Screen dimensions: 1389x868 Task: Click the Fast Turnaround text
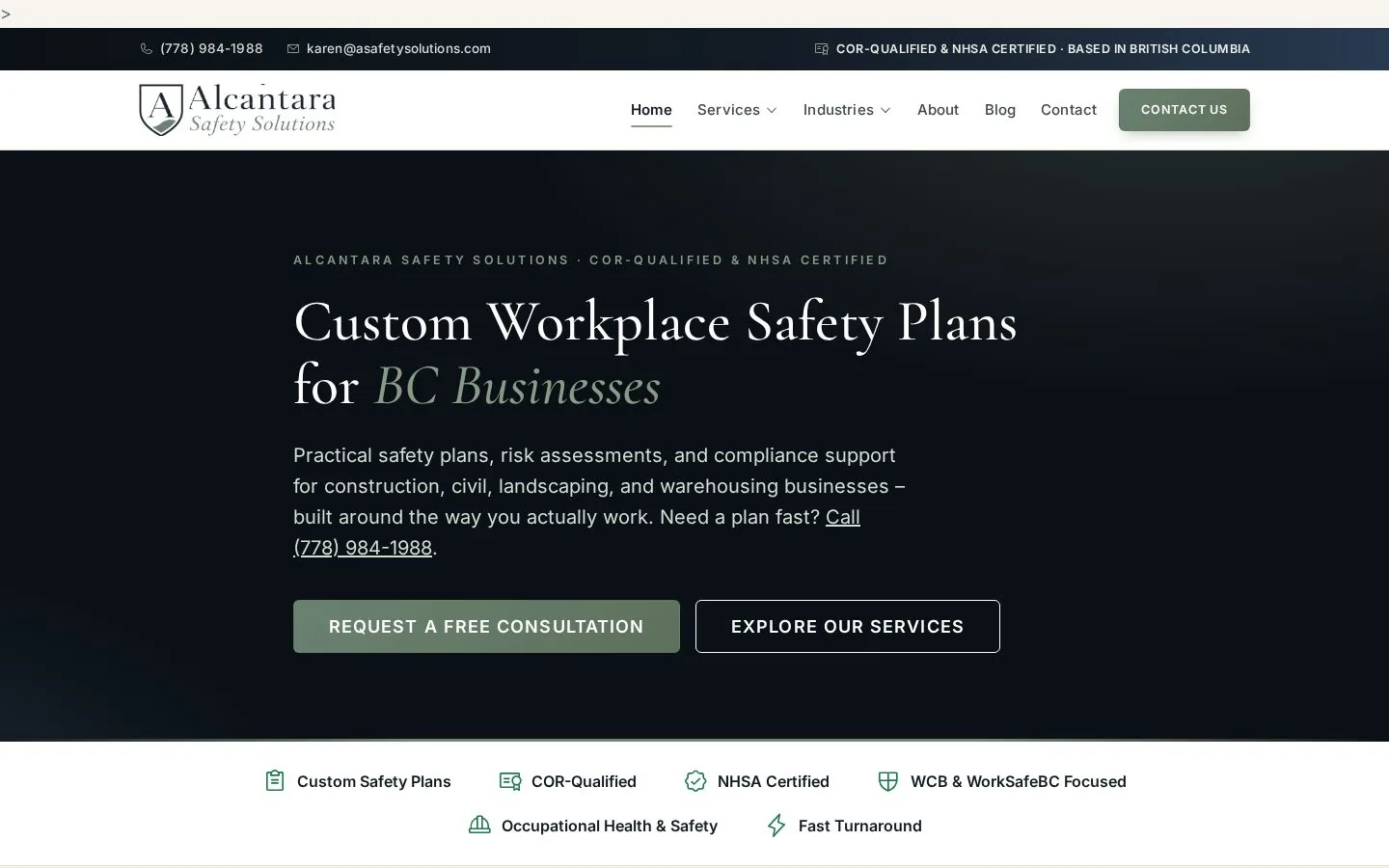[x=860, y=826]
